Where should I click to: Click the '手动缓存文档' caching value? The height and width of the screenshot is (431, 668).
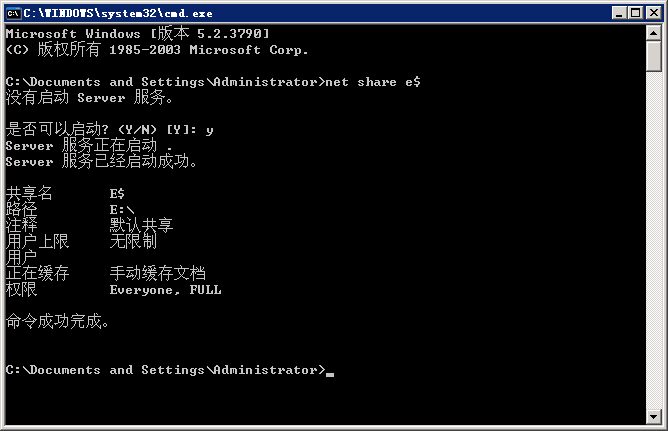pos(158,273)
